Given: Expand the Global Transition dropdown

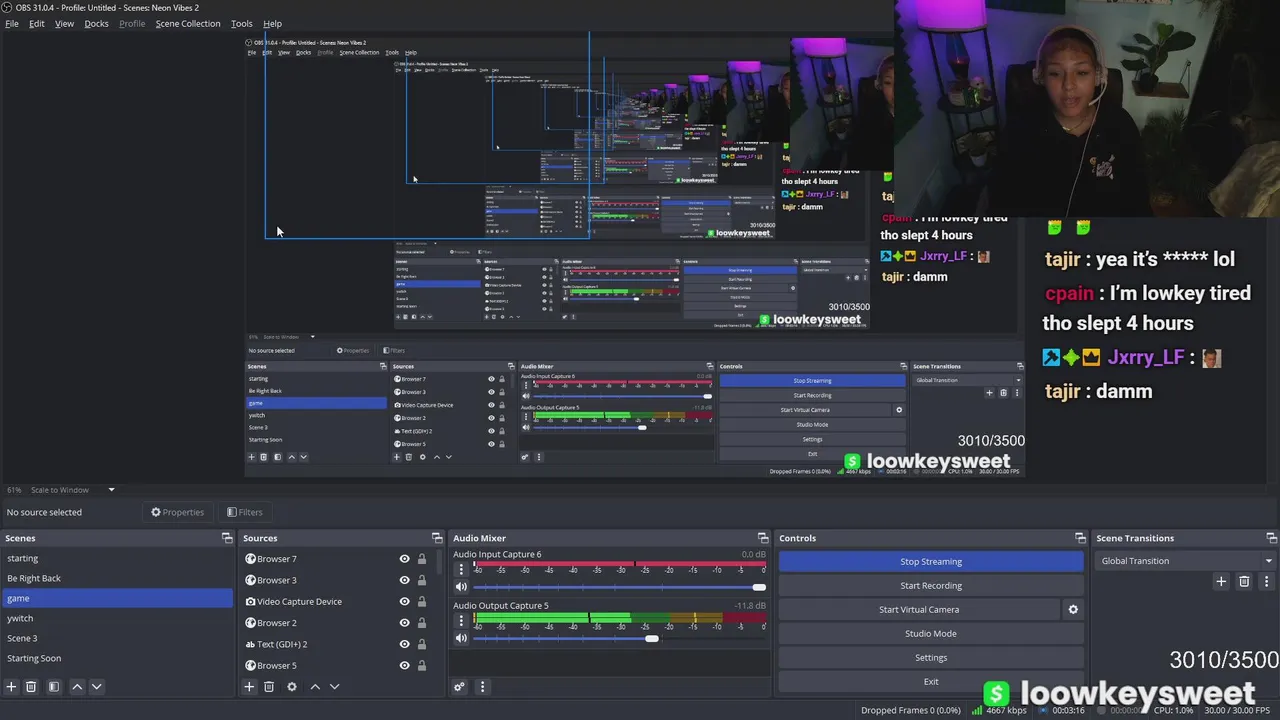Looking at the screenshot, I should click(x=1185, y=561).
